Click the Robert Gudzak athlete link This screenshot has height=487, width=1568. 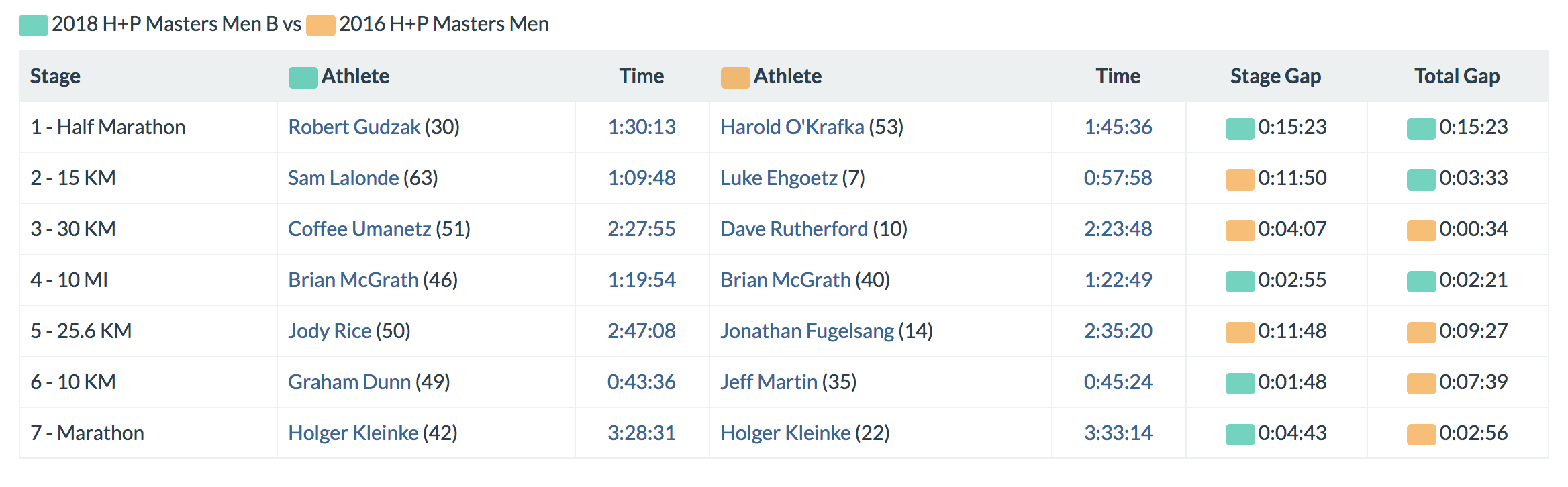354,127
